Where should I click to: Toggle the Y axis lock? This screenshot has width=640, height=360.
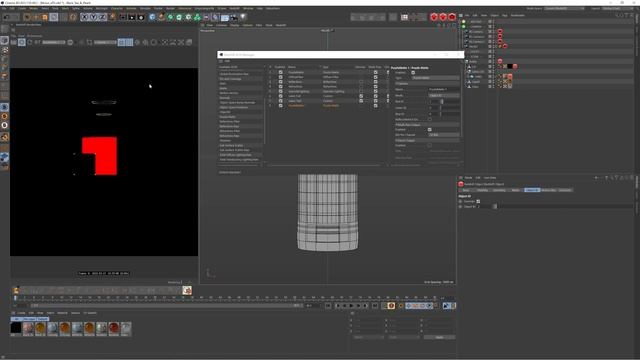pos(93,17)
